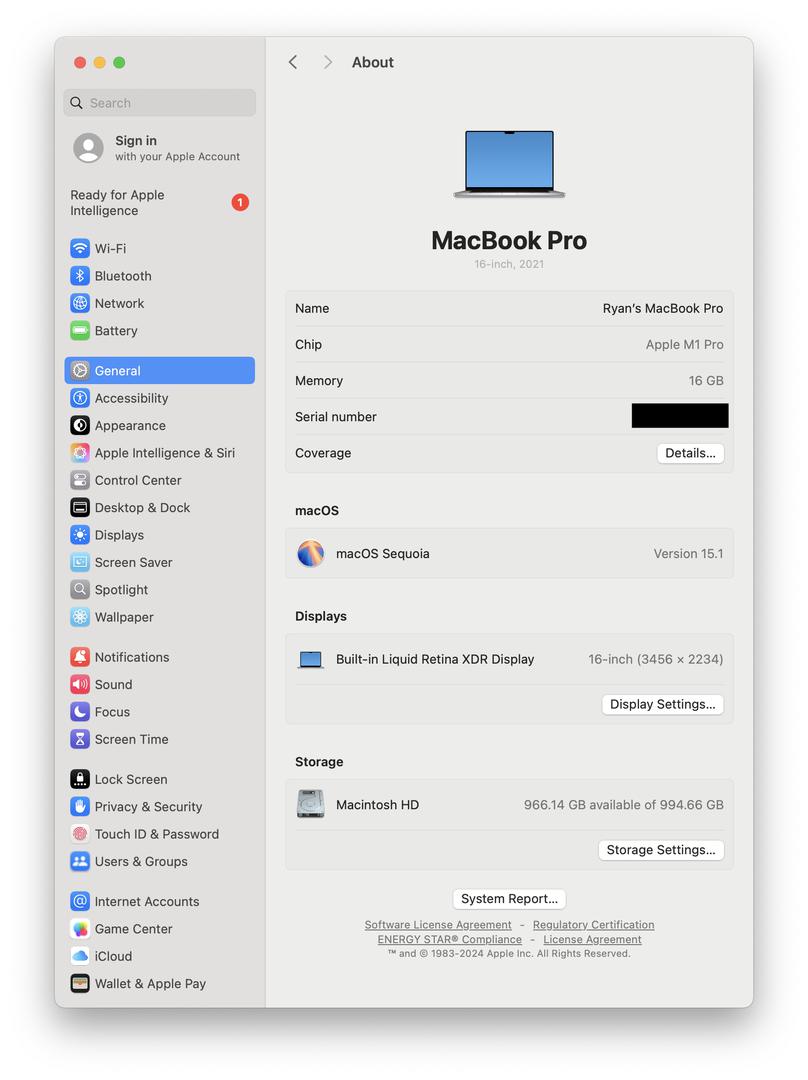This screenshot has height=1080, width=808.
Task: Select the General gear icon
Action: tap(80, 371)
